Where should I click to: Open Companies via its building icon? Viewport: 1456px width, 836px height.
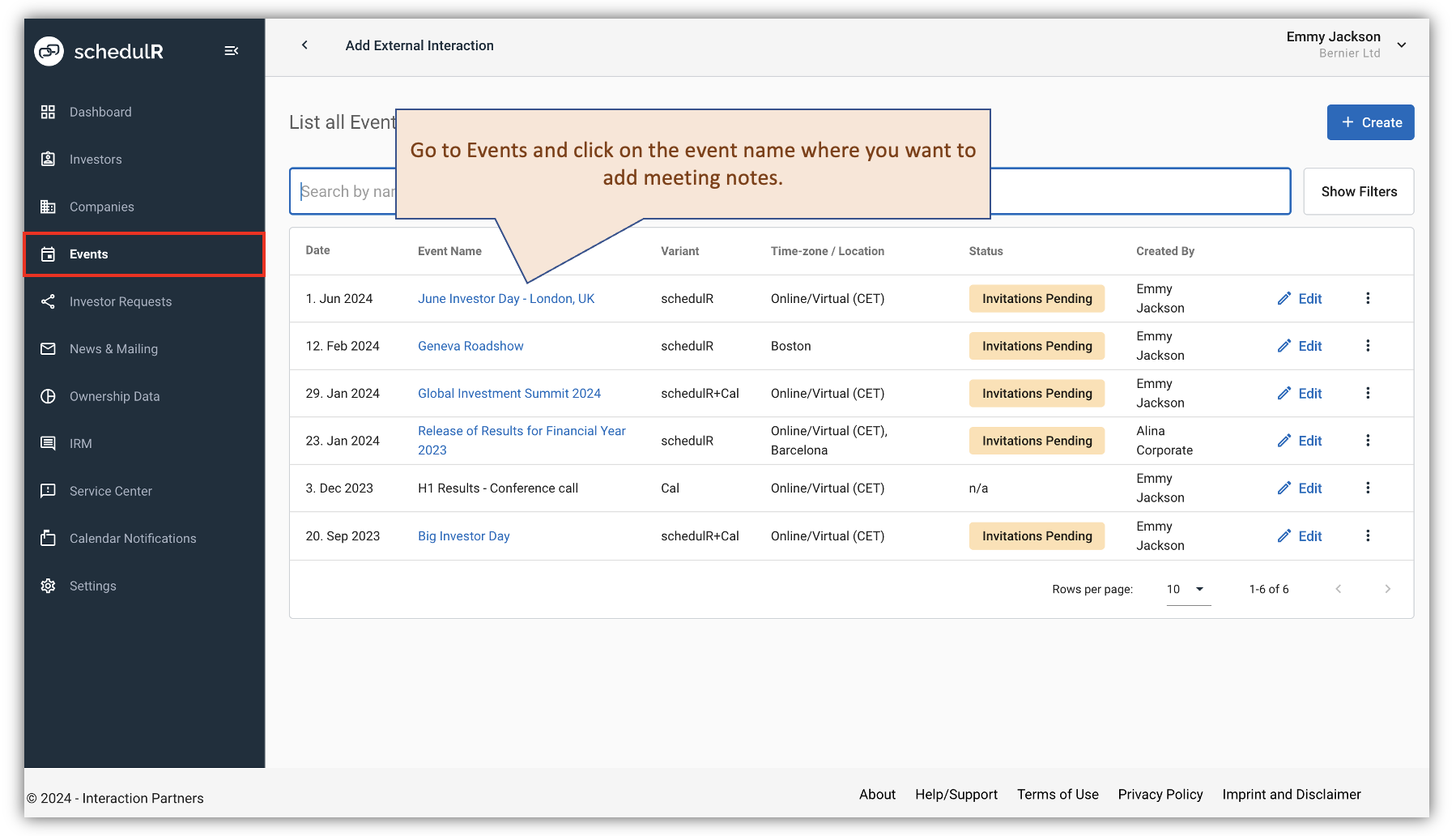(x=49, y=207)
